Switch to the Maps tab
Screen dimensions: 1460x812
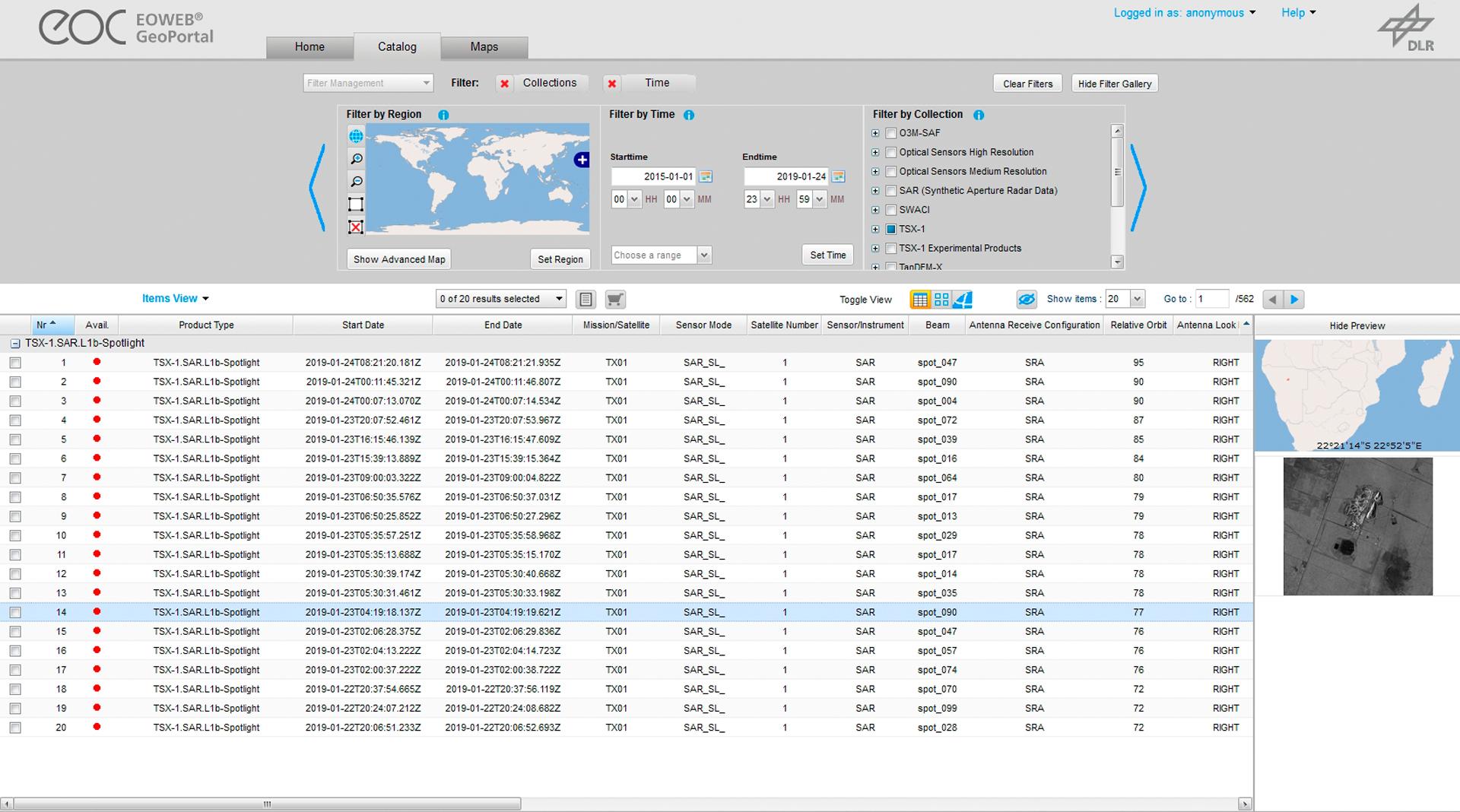pos(484,47)
